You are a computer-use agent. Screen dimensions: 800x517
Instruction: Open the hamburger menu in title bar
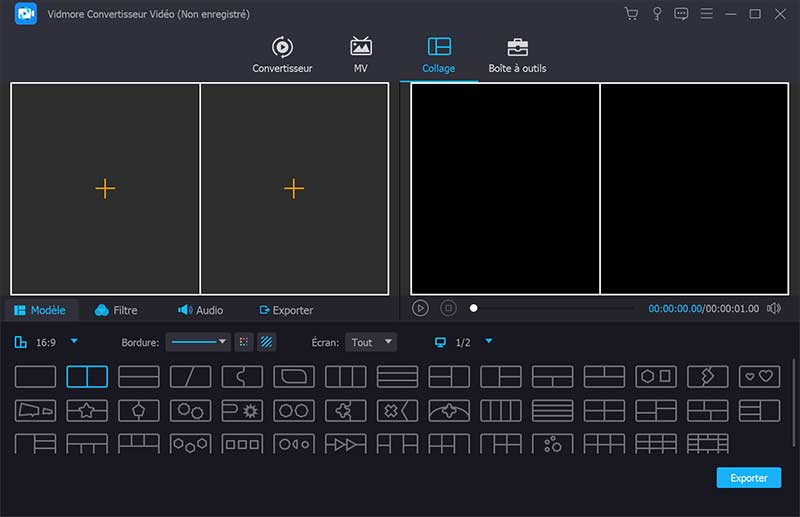(x=707, y=14)
